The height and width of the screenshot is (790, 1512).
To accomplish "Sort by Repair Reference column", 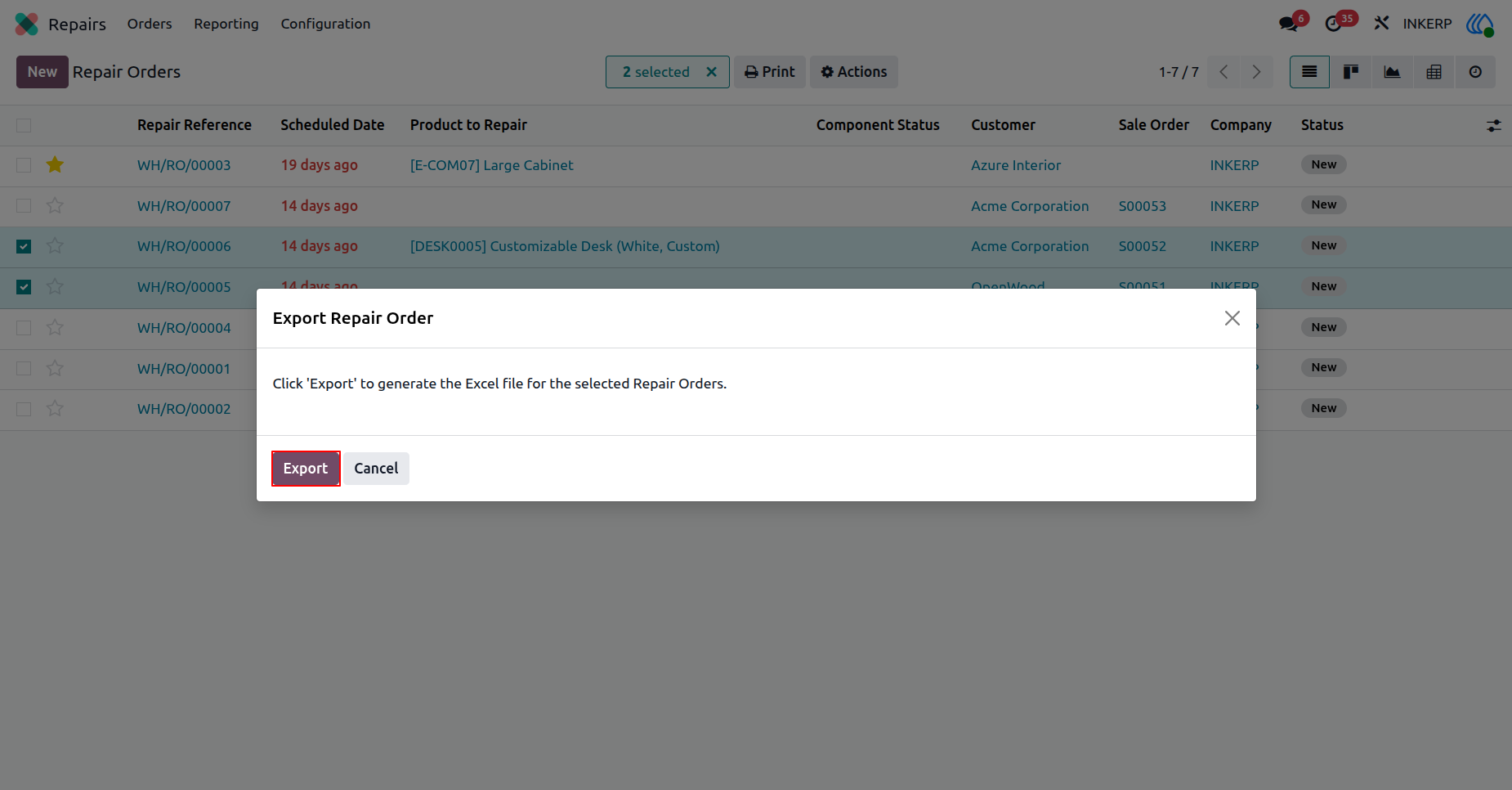I will [x=195, y=125].
